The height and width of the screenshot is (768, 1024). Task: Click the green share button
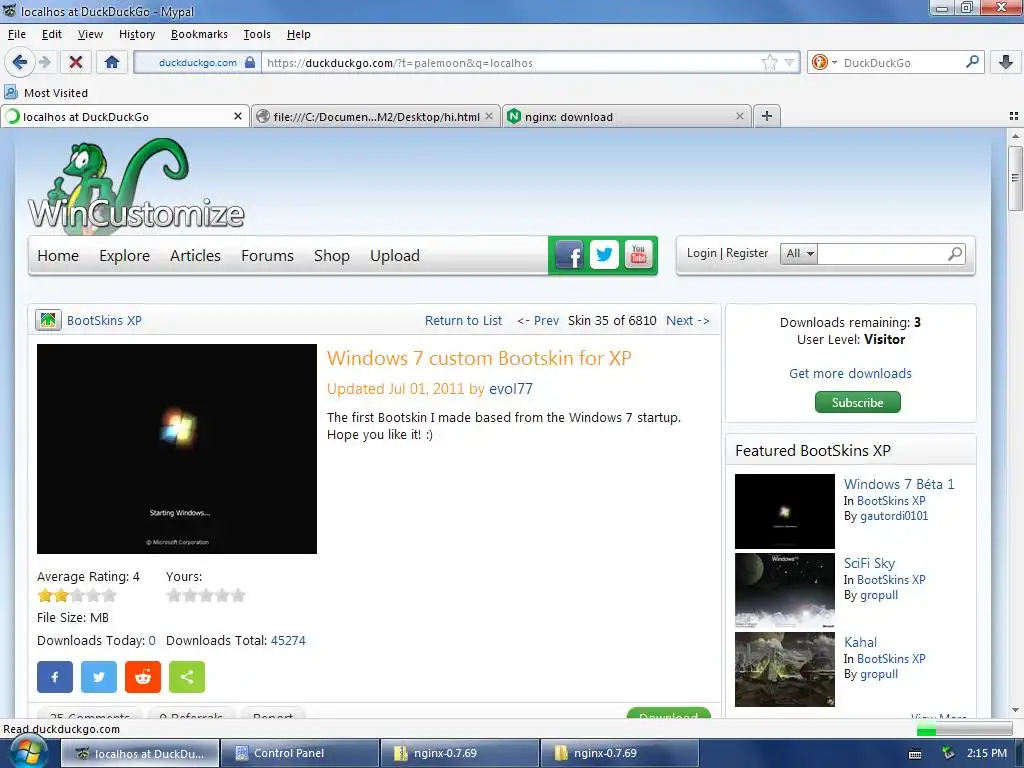tap(187, 677)
